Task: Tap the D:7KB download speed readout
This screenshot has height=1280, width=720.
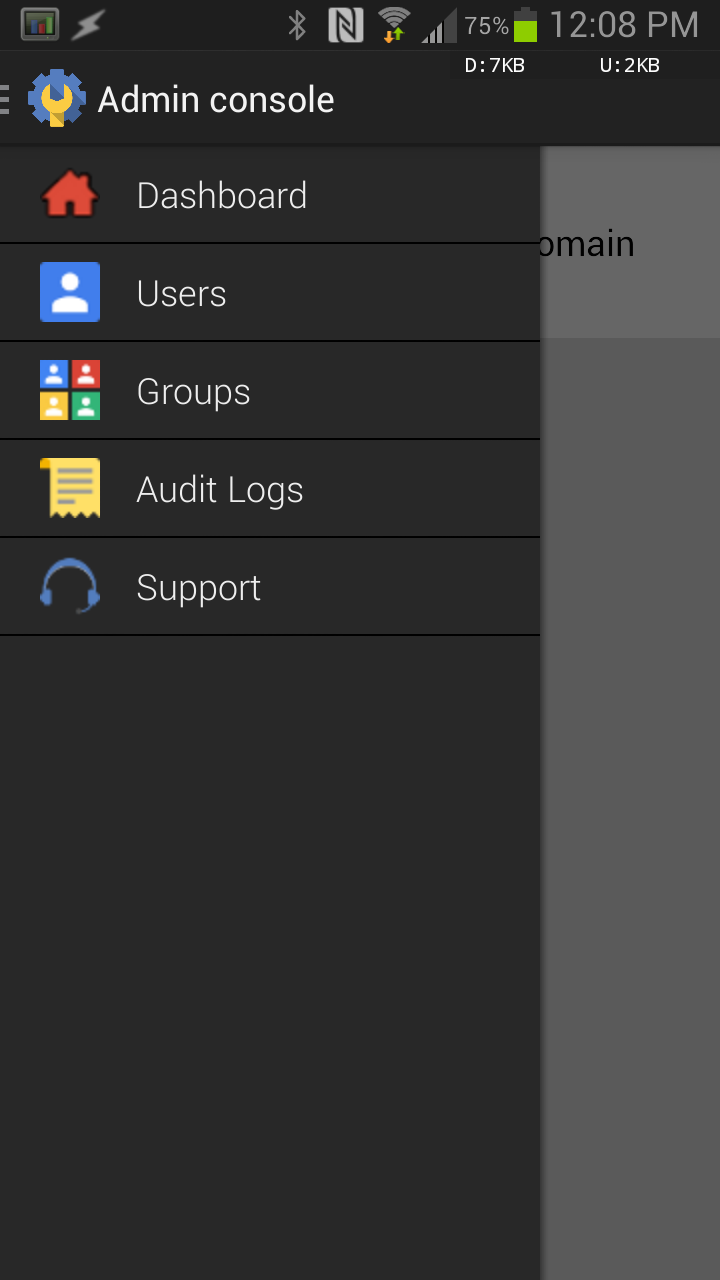Action: coord(495,66)
